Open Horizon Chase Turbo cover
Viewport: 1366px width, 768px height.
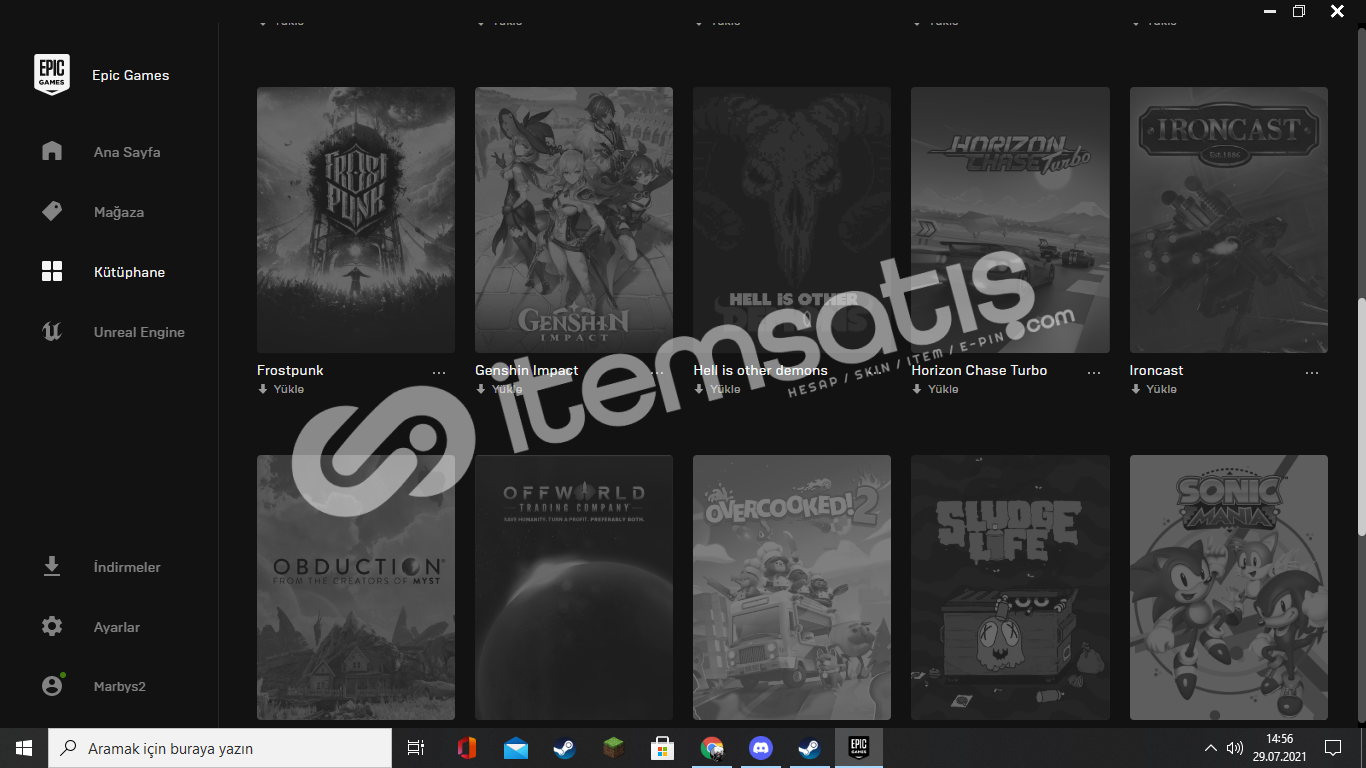click(x=1010, y=220)
